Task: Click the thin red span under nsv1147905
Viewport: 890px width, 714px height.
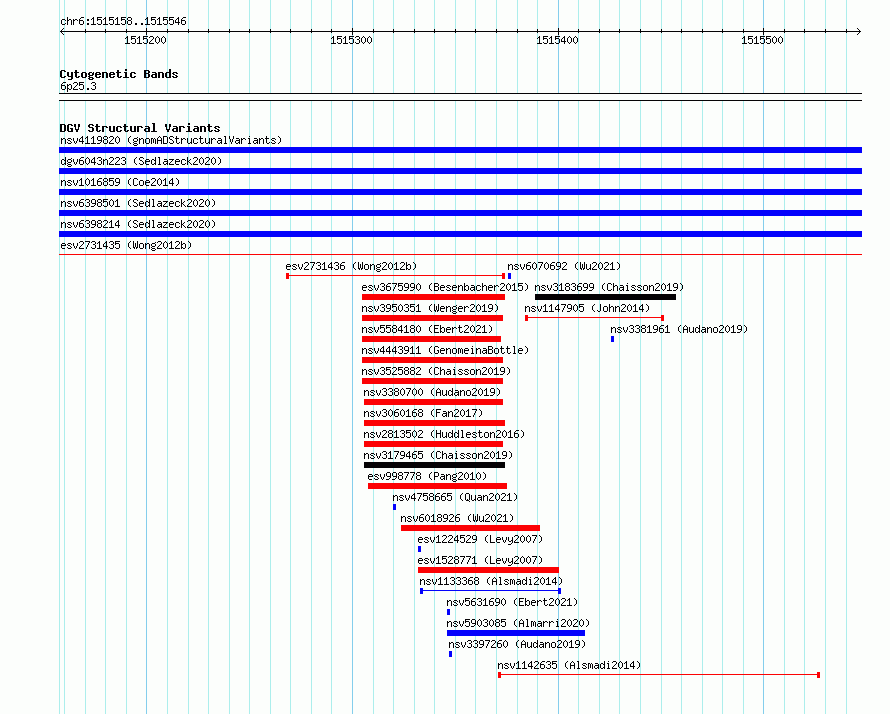Action: click(x=594, y=318)
